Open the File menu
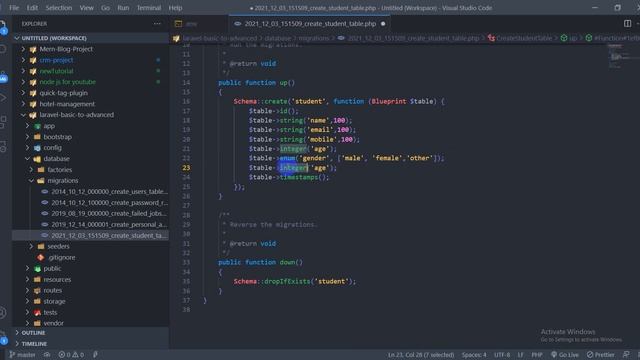 point(14,8)
